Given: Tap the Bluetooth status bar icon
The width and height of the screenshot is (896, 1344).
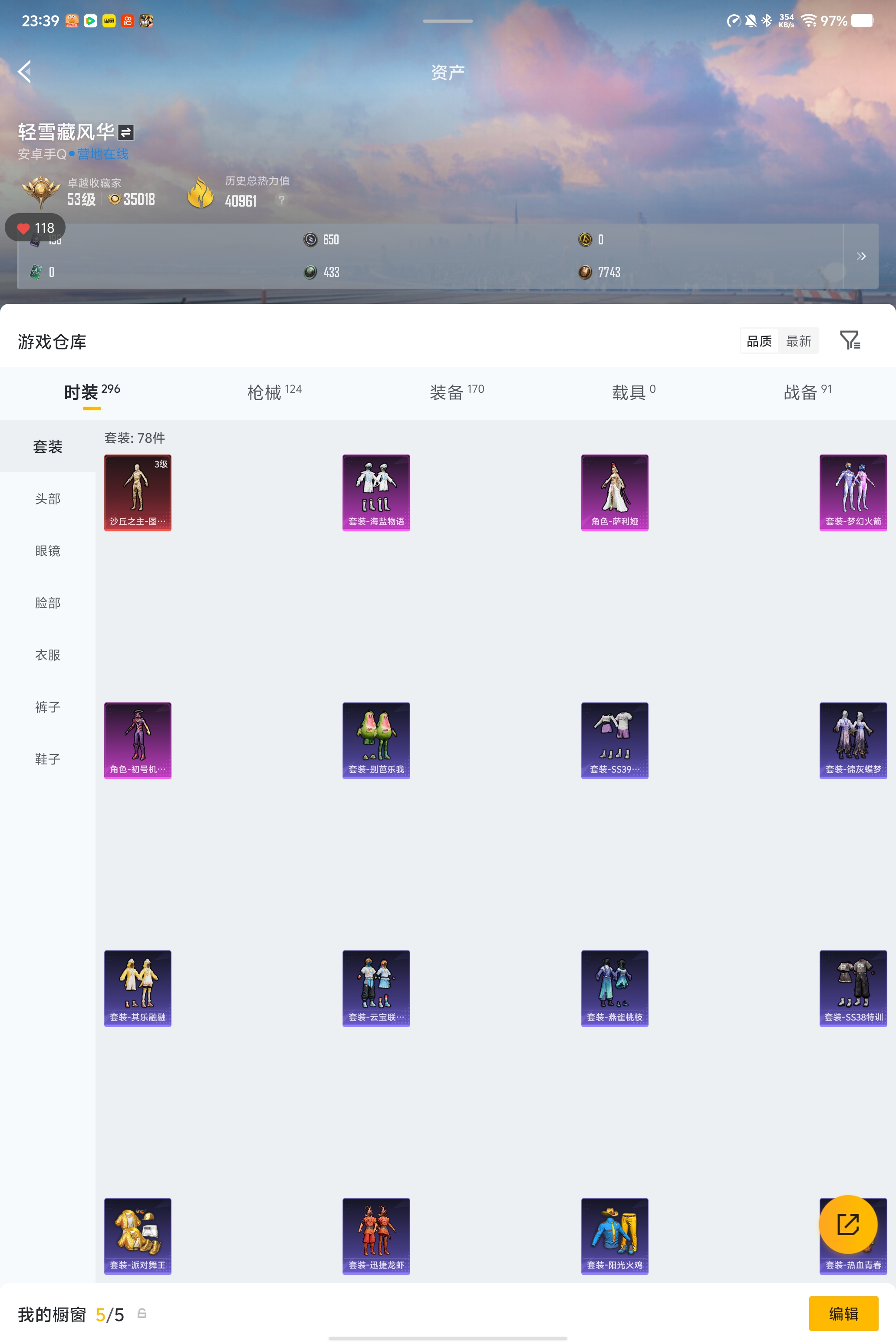Looking at the screenshot, I should click(x=767, y=20).
